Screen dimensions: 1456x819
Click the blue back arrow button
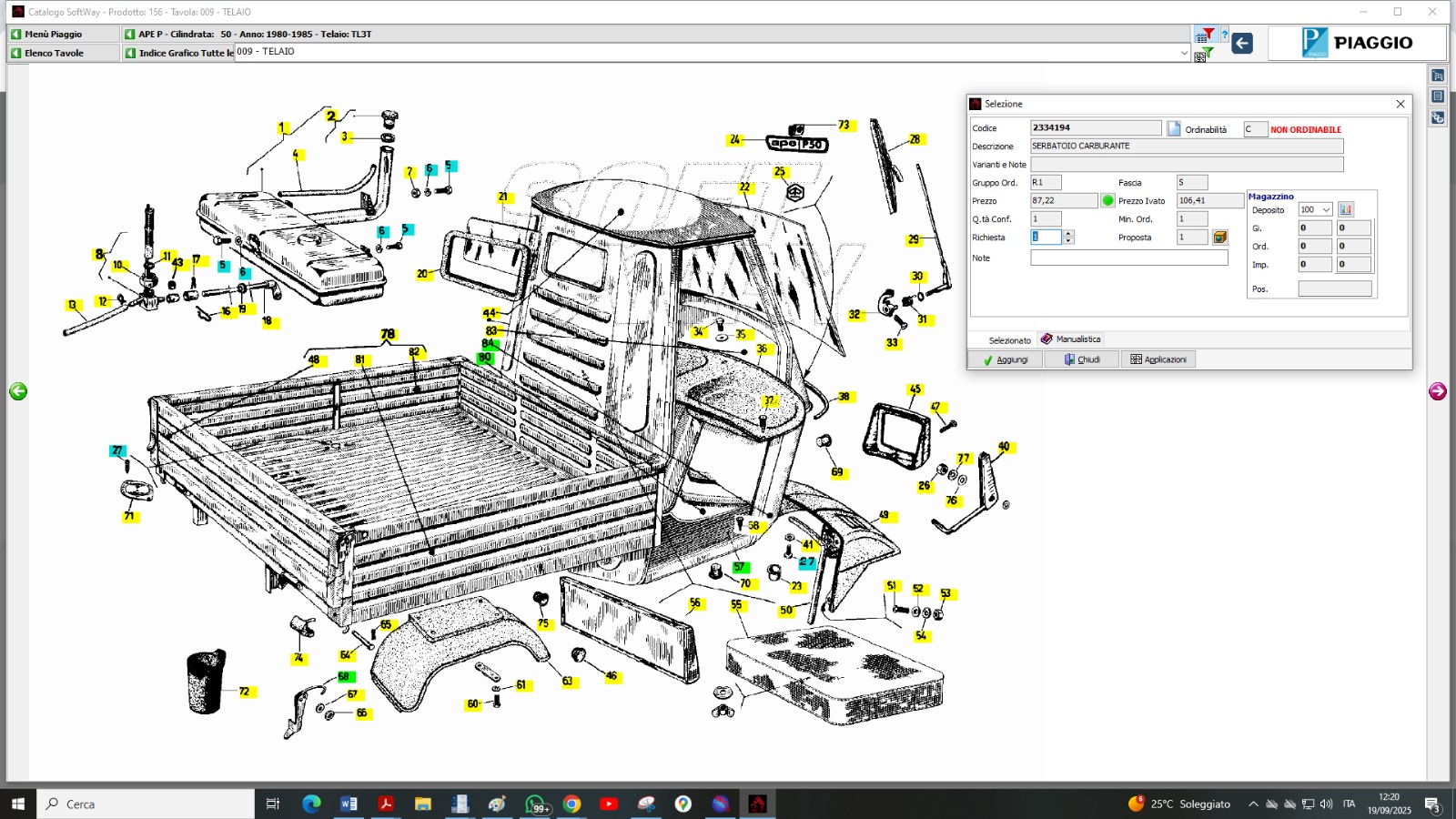pos(1242,43)
